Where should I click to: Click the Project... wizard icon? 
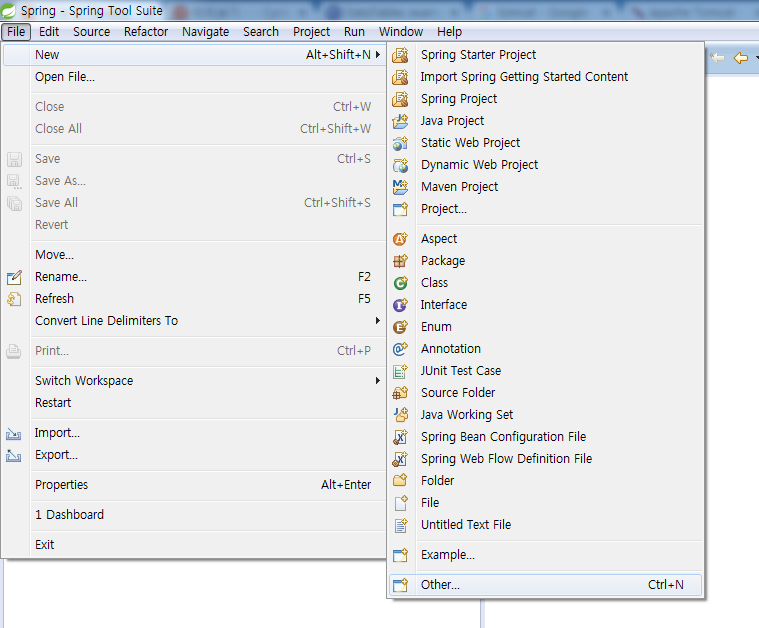400,209
